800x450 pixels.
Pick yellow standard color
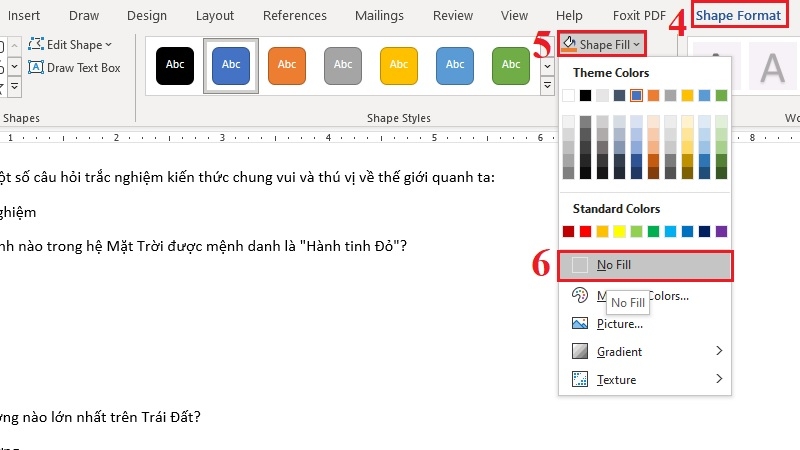click(x=619, y=232)
